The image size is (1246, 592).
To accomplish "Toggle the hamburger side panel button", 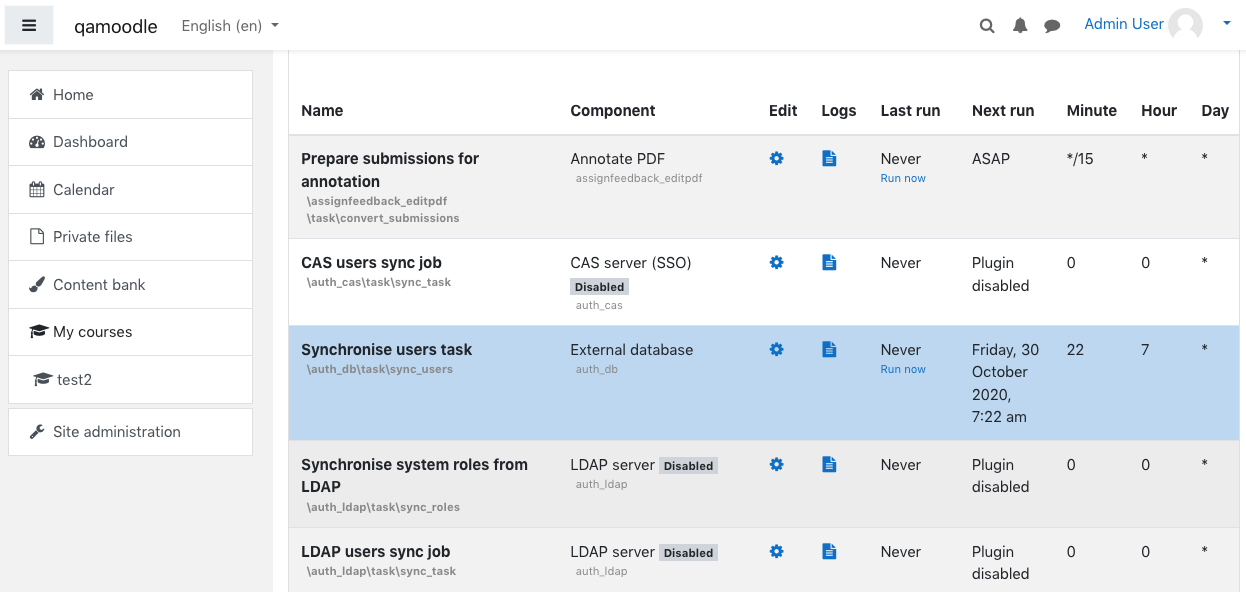I will click(x=29, y=26).
